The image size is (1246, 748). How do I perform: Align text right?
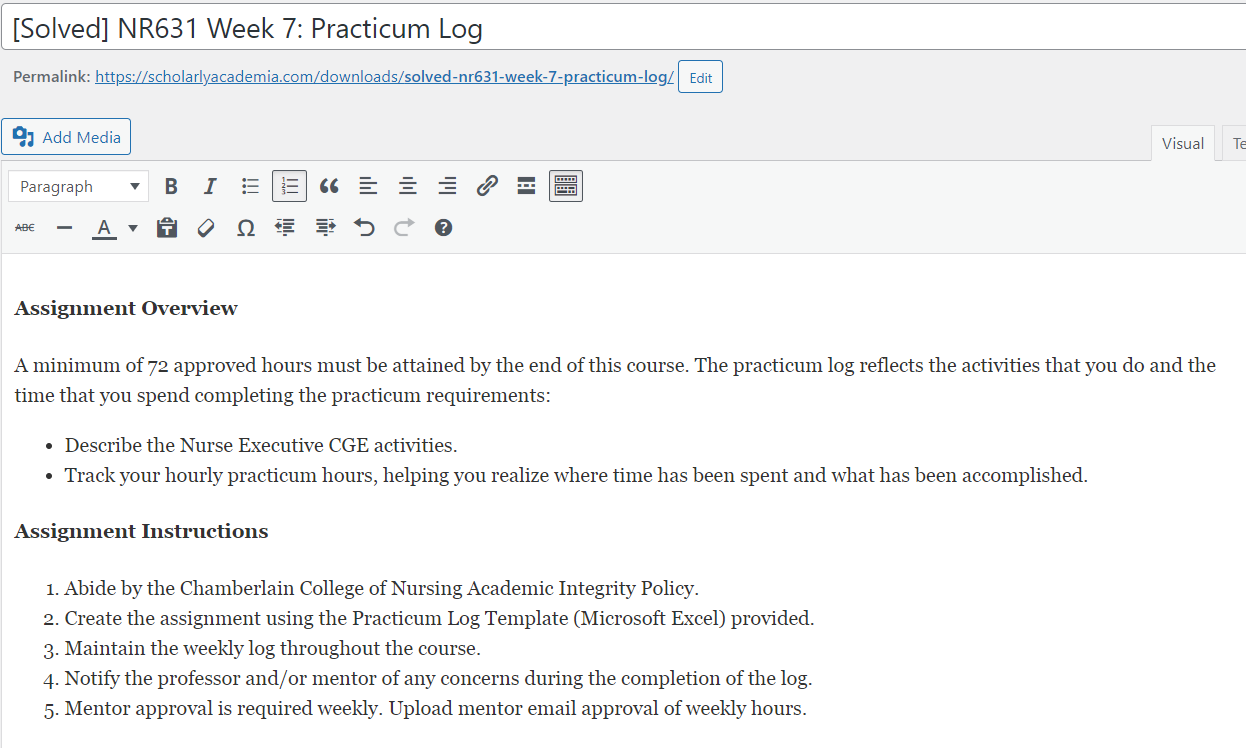tap(447, 186)
